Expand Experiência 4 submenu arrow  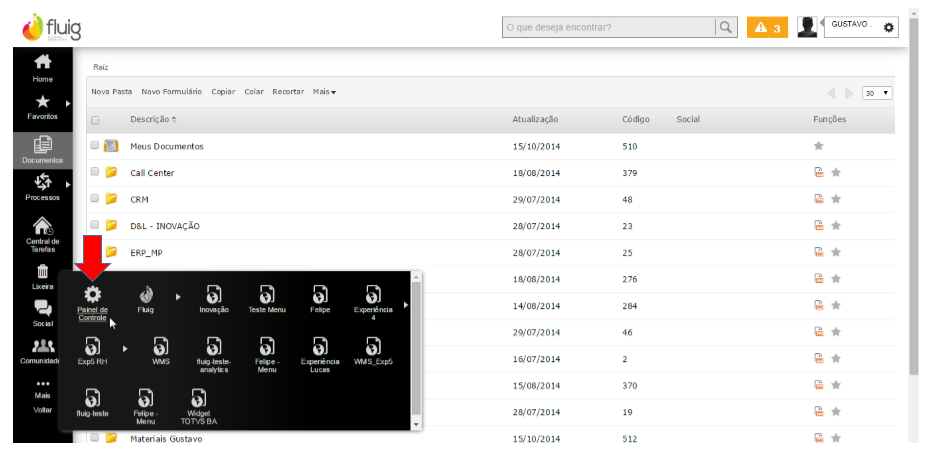coord(406,305)
